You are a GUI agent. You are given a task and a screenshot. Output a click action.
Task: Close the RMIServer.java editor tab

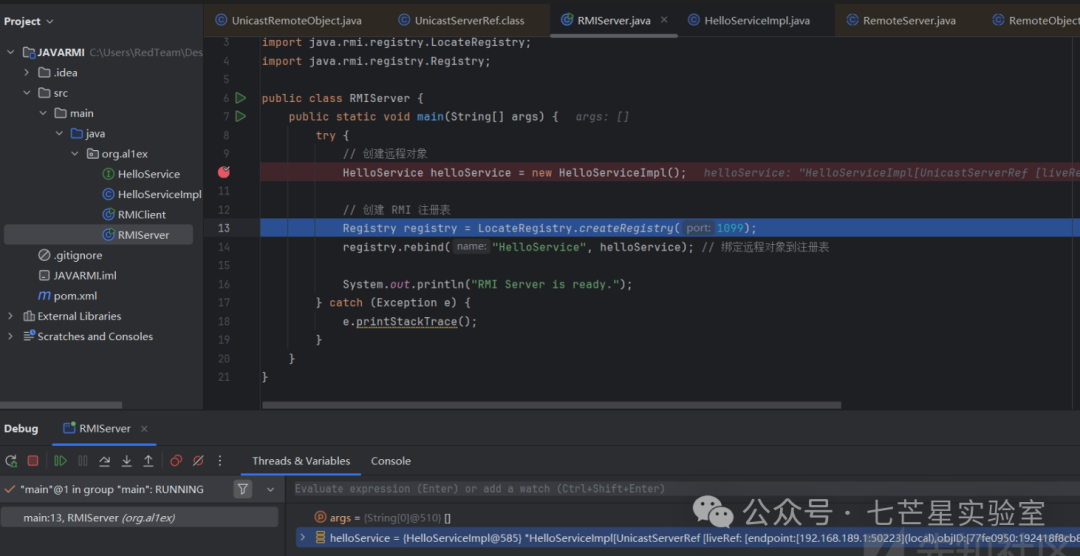pos(664,20)
